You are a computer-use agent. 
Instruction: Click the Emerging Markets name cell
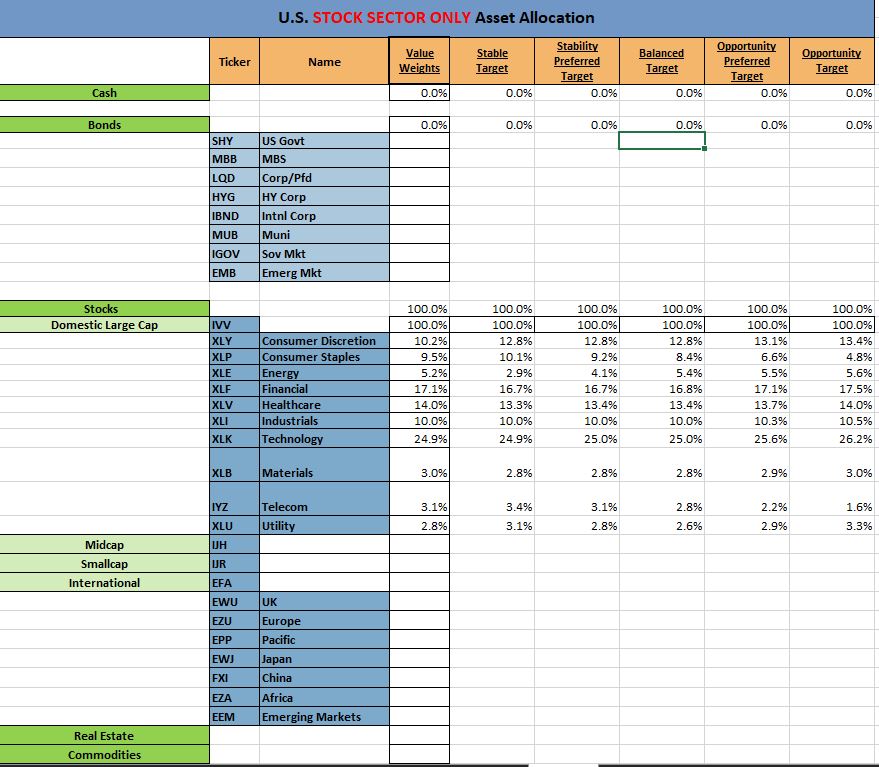323,717
